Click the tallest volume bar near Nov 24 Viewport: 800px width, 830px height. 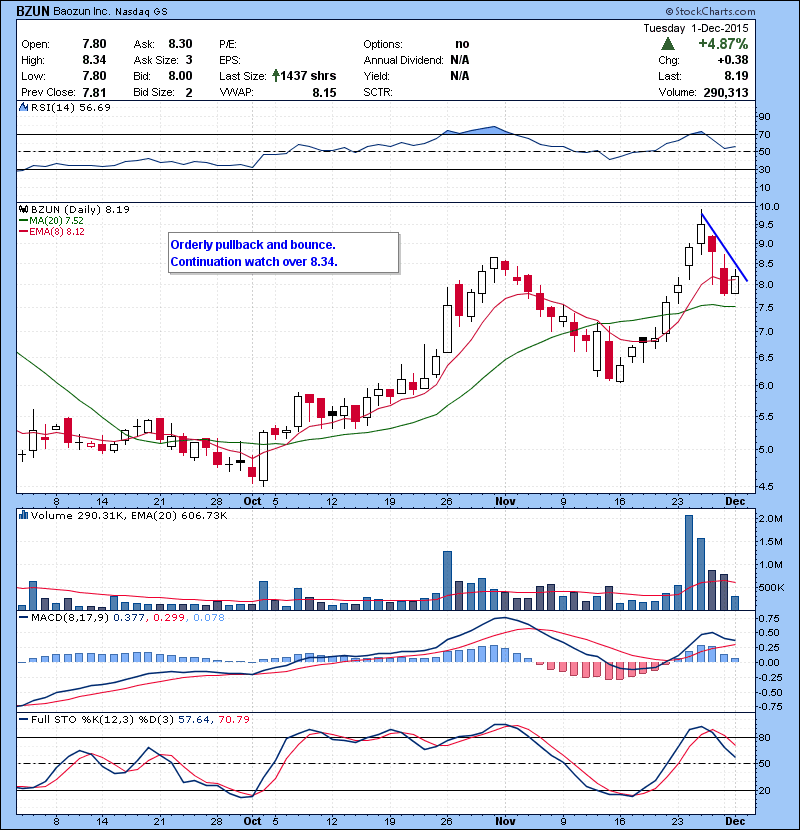(689, 563)
